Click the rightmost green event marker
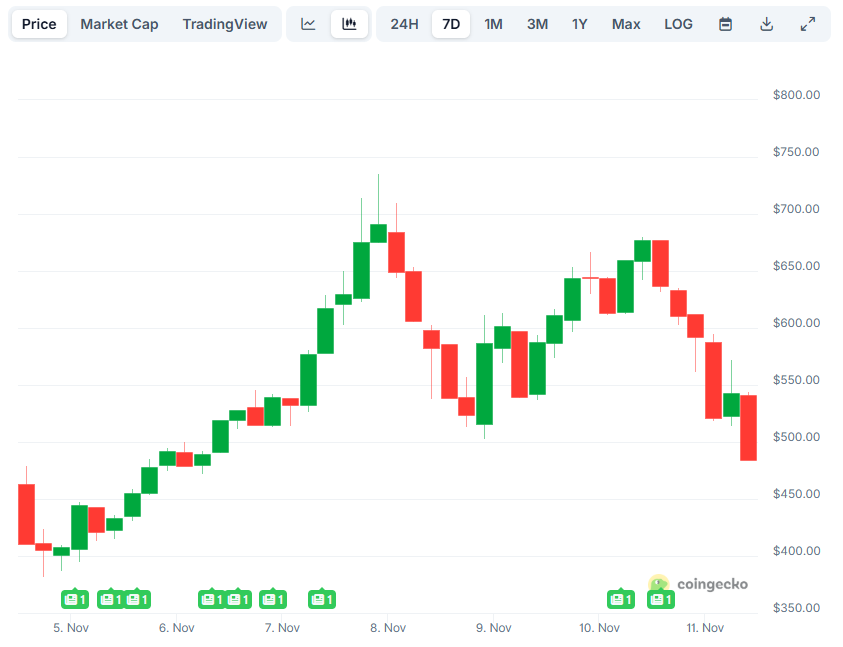 (x=660, y=598)
